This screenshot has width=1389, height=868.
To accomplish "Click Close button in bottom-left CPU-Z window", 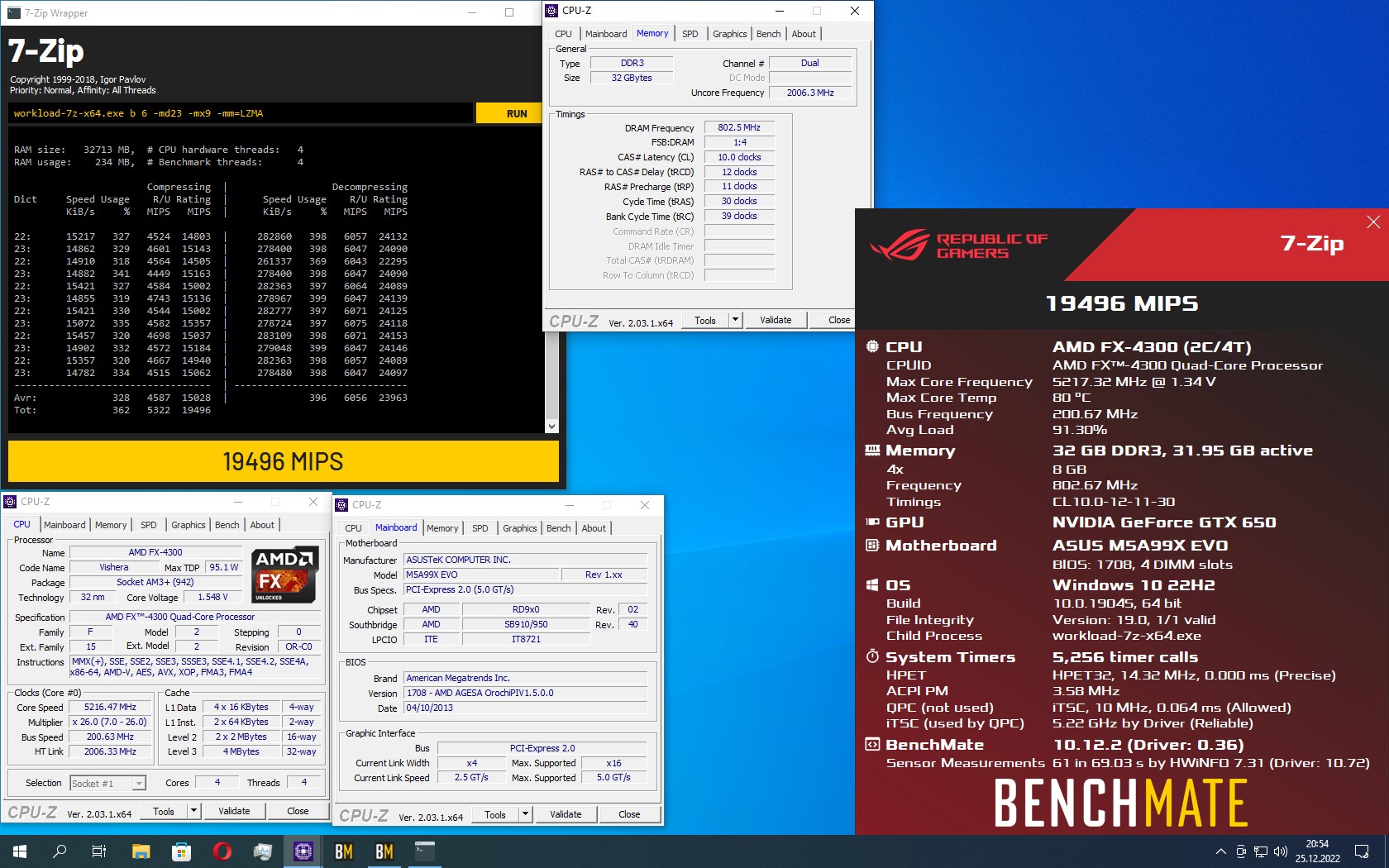I will (x=298, y=811).
